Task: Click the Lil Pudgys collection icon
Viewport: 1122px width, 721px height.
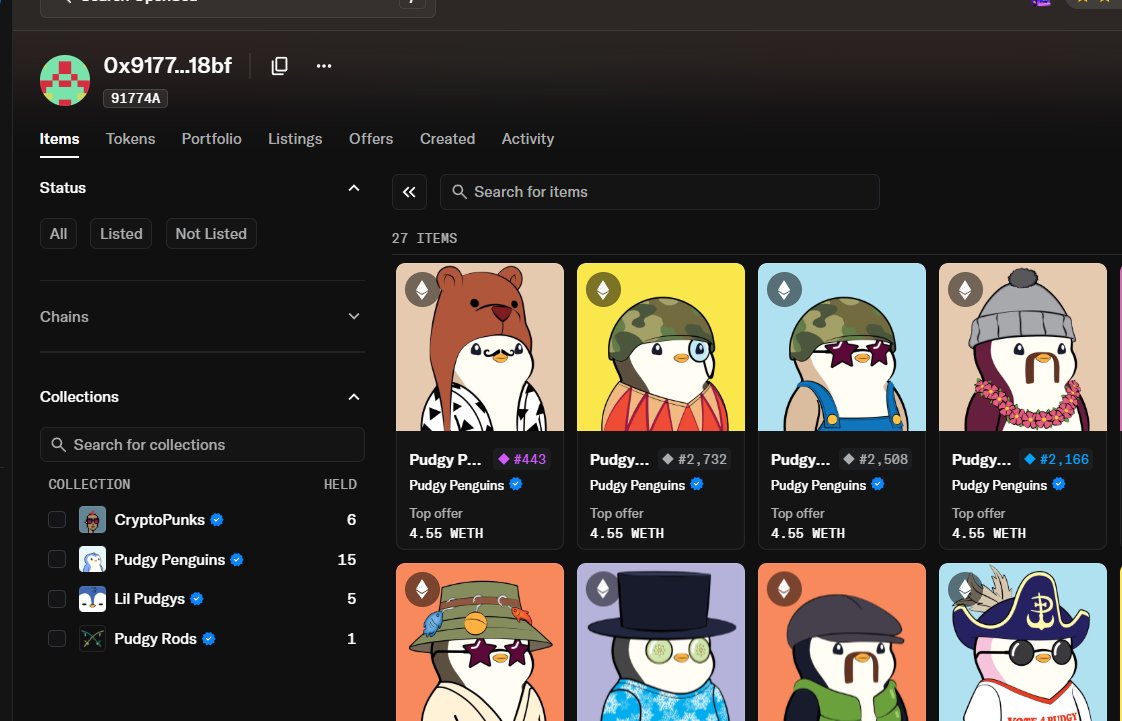Action: pos(92,599)
